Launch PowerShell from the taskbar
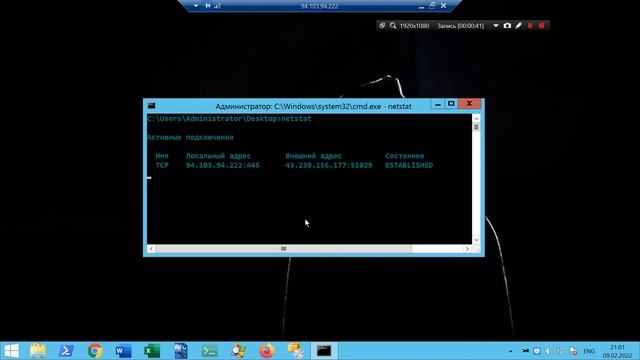 point(66,351)
